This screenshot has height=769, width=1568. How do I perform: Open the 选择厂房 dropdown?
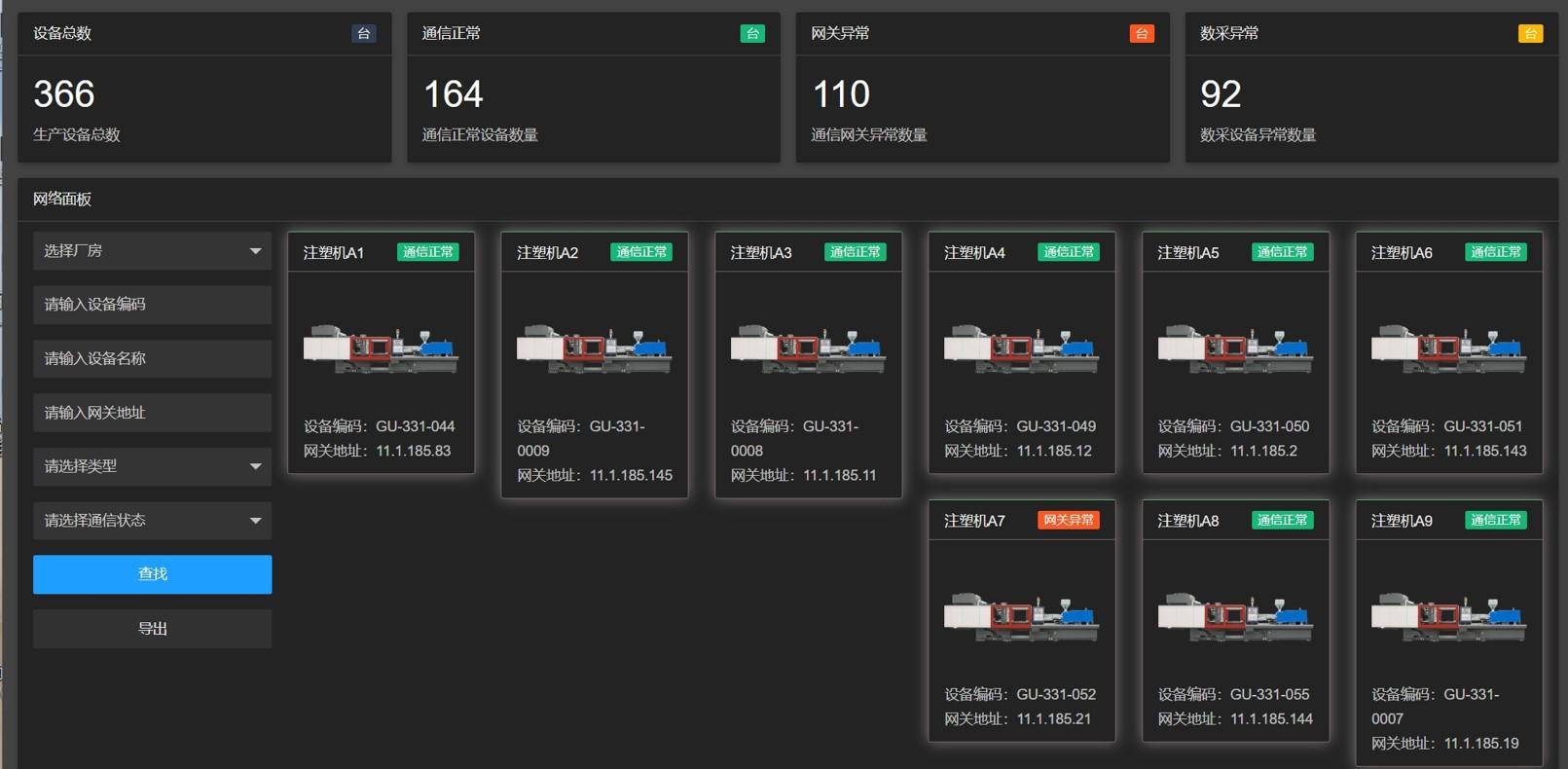click(x=152, y=251)
